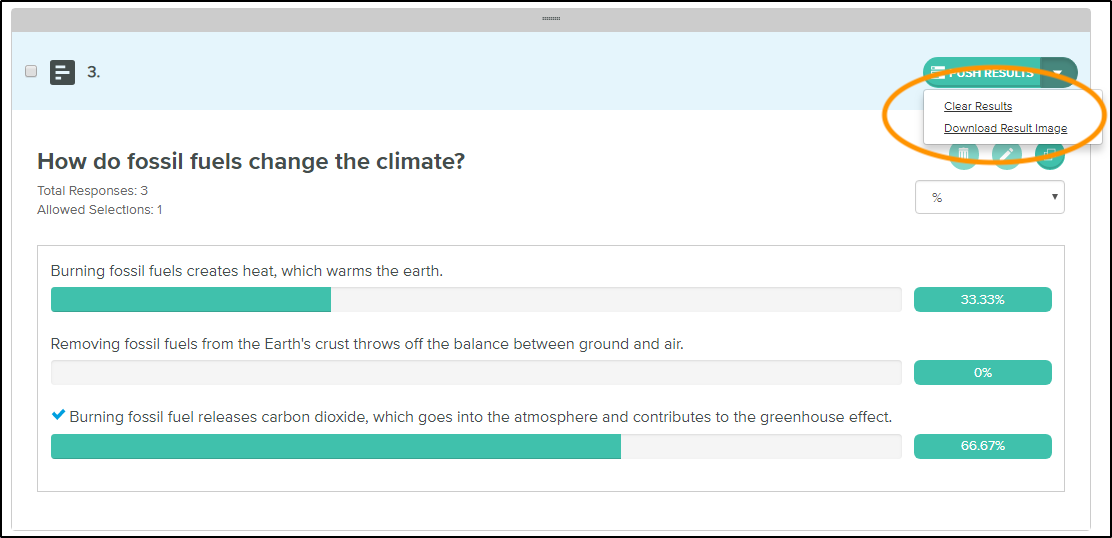Click the drag handle at top bar
The height and width of the screenshot is (538, 1112).
click(551, 18)
